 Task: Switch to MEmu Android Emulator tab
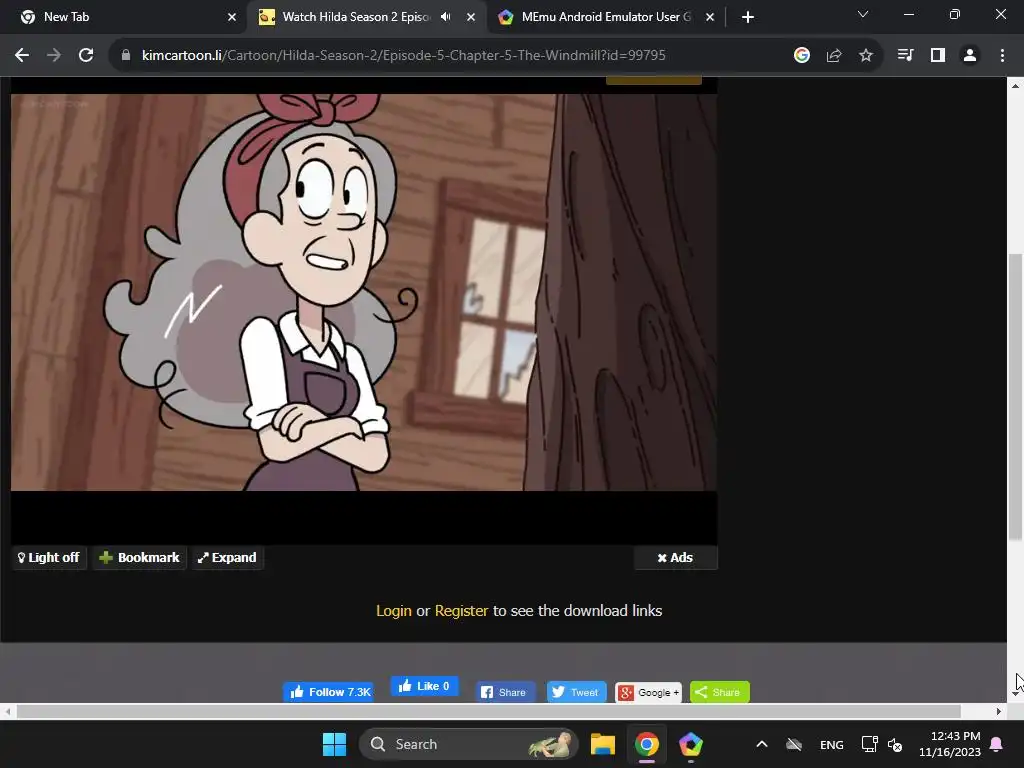605,17
